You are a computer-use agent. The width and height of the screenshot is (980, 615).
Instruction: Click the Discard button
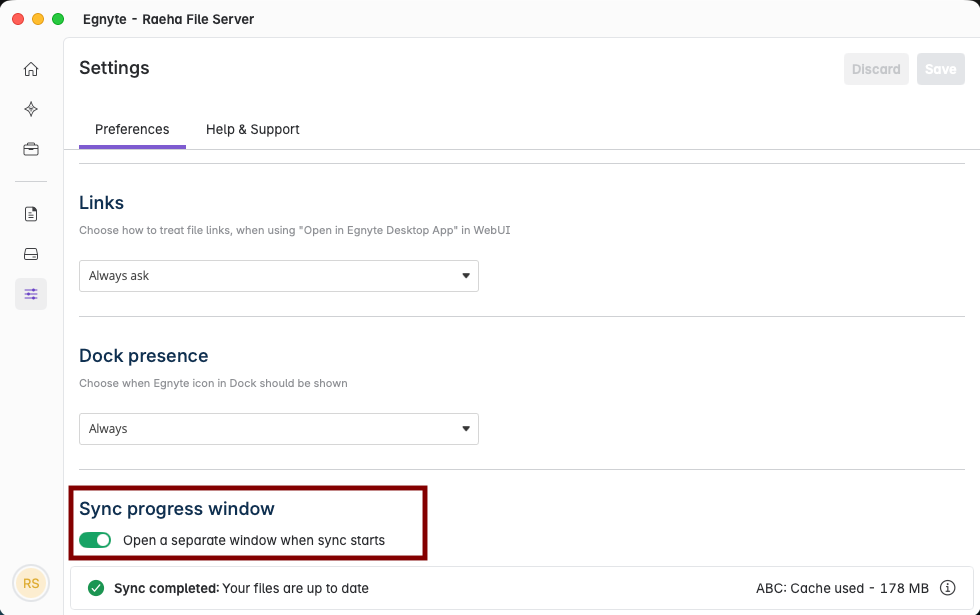876,69
